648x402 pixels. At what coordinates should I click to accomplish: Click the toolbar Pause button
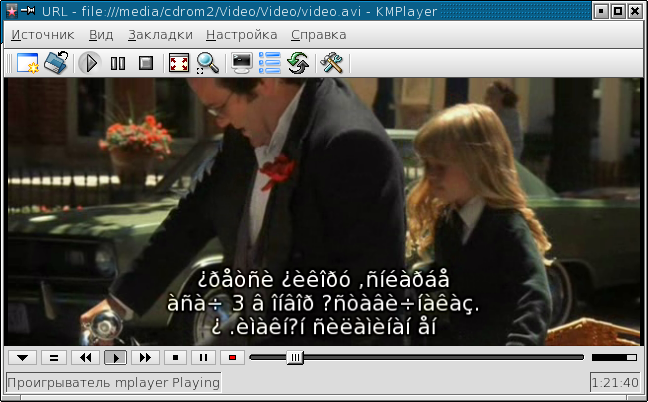[118, 63]
